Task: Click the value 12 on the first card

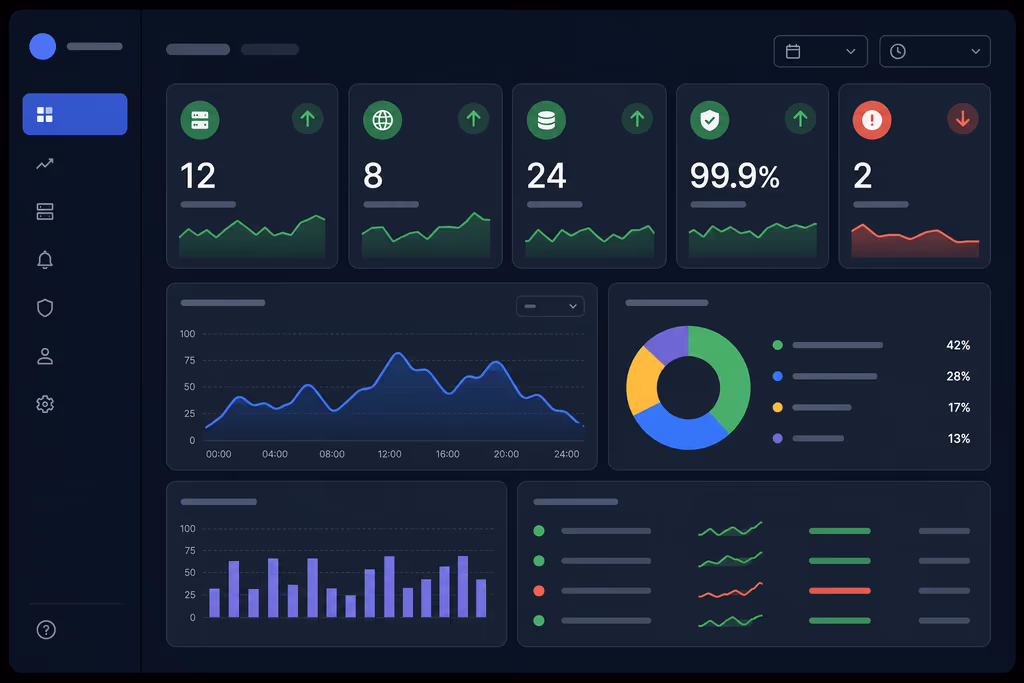Action: tap(197, 176)
